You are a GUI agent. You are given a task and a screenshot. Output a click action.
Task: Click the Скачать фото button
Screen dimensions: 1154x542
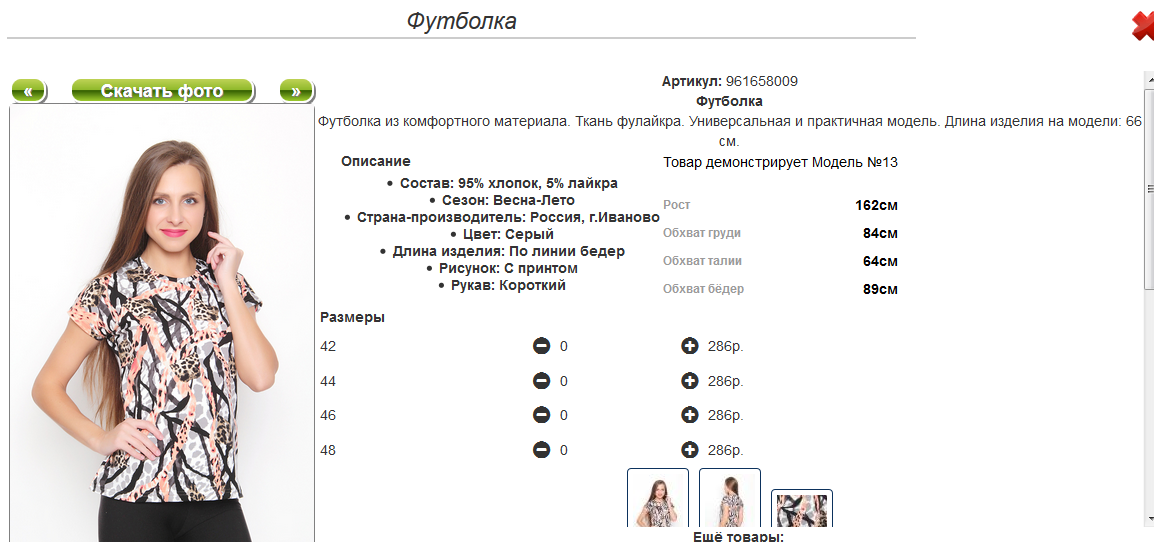tap(162, 91)
